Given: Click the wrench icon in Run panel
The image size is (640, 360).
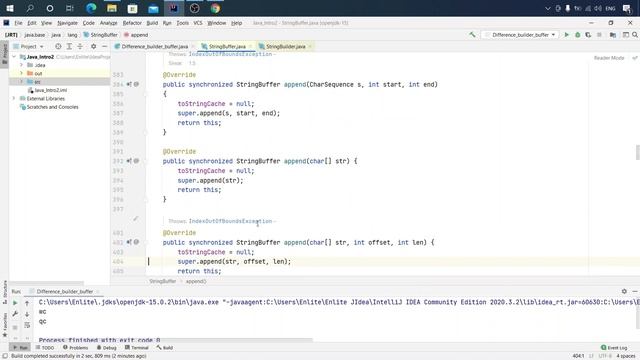Looking at the screenshot, I should (15, 314).
